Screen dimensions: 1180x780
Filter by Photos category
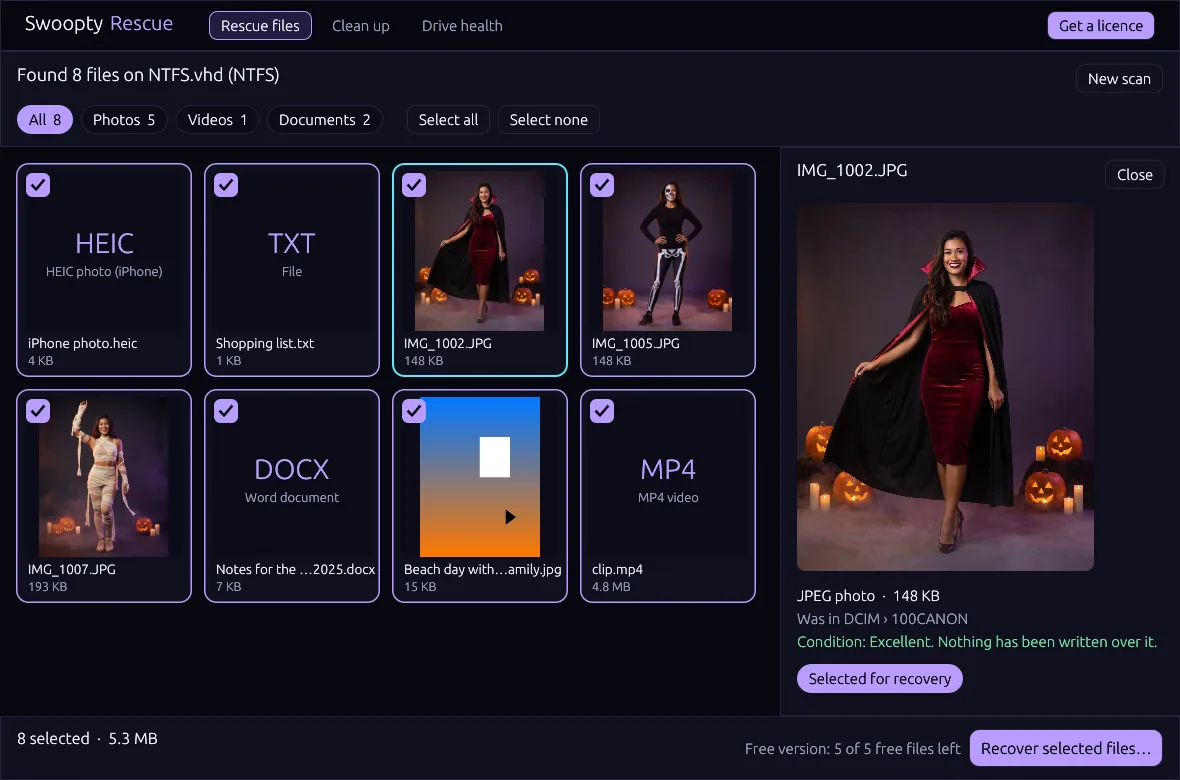point(124,120)
